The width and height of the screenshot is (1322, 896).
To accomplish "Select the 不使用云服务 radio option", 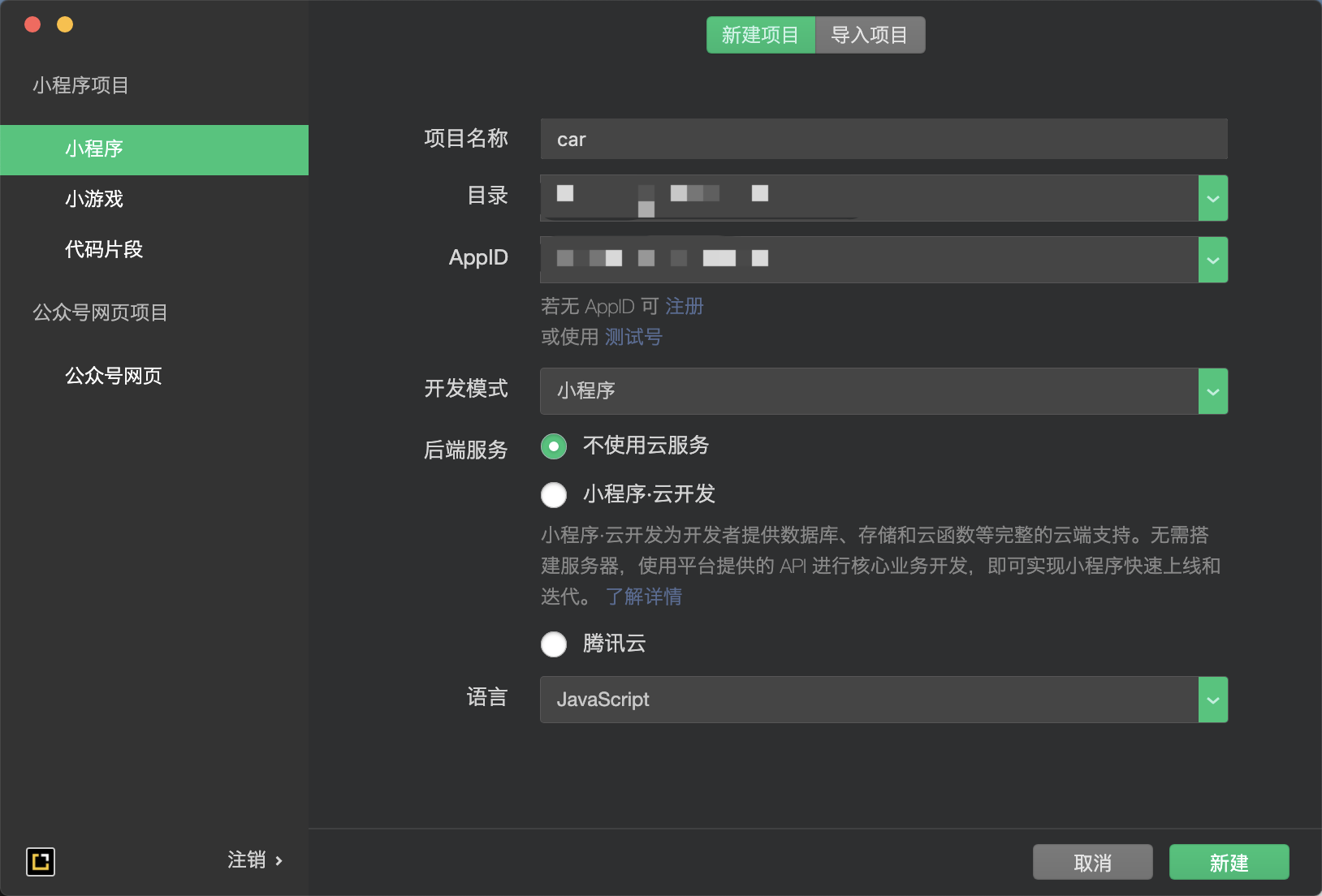I will pyautogui.click(x=554, y=446).
